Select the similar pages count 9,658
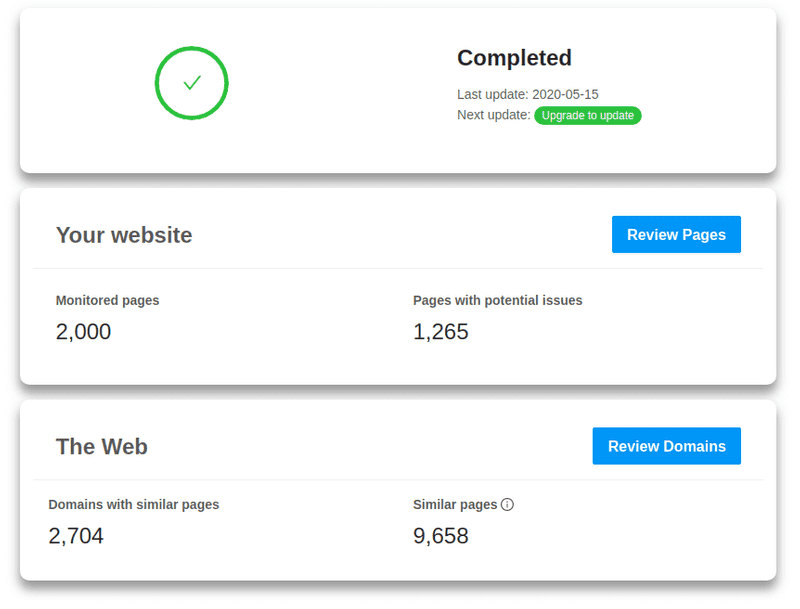800x609 pixels. pyautogui.click(x=440, y=536)
